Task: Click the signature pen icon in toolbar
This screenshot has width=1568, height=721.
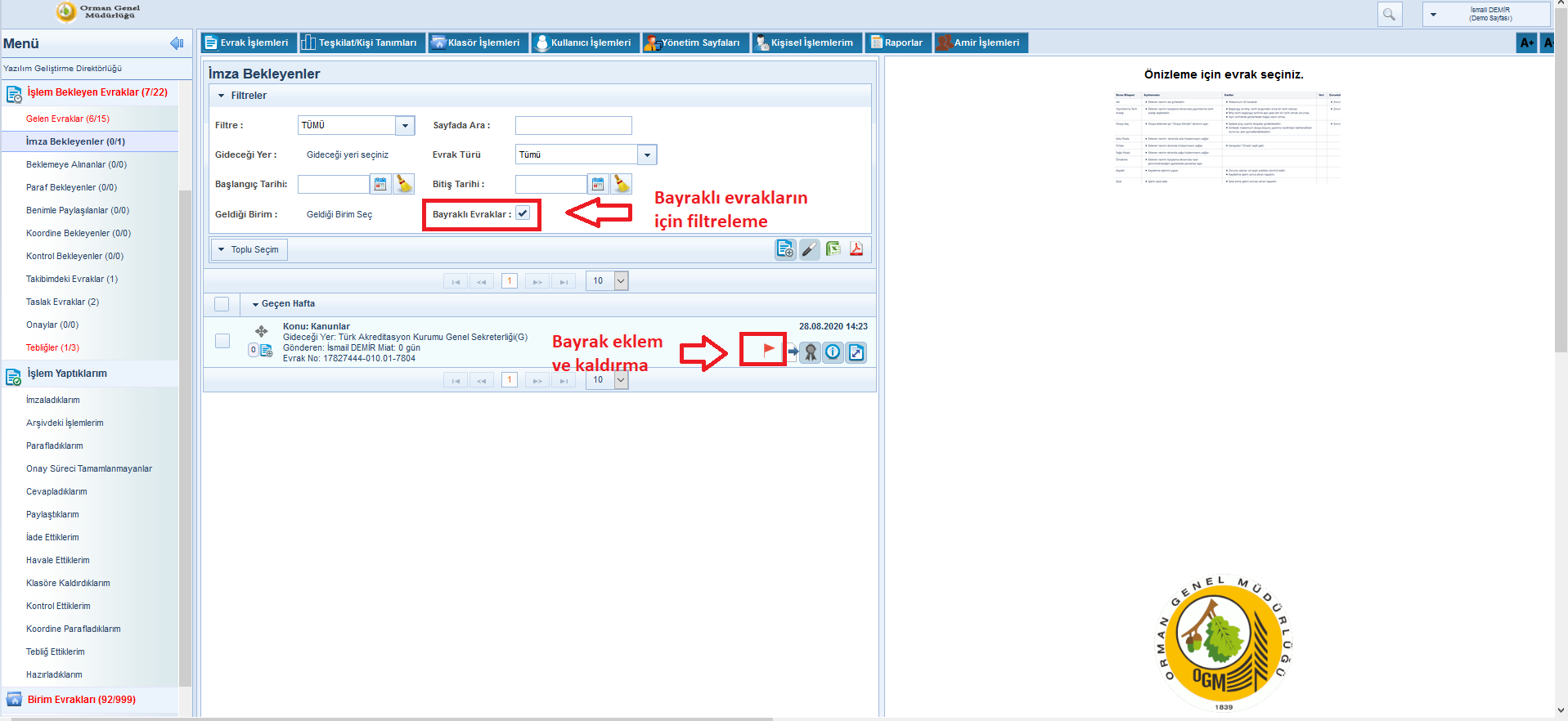Action: coord(809,249)
